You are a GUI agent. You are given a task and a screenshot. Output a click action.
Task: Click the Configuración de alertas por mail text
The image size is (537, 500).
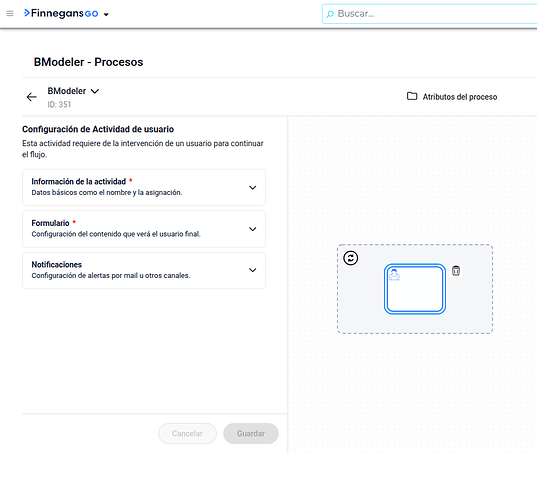click(x=111, y=275)
